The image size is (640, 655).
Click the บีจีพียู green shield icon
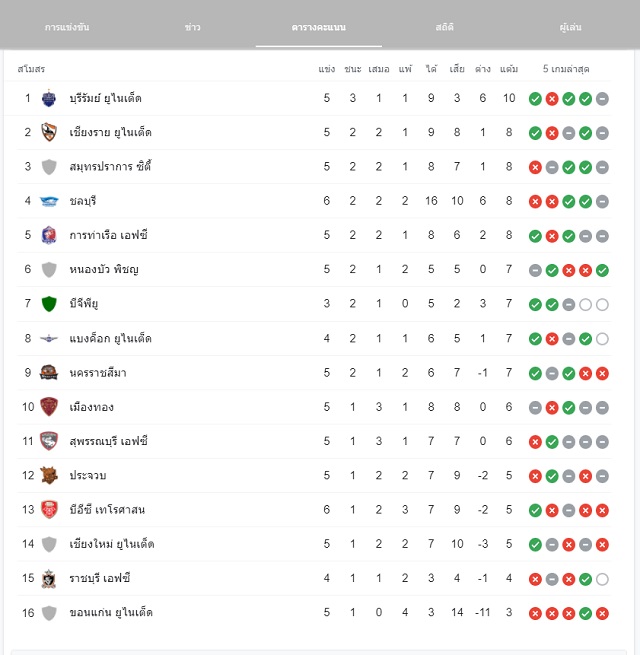pyautogui.click(x=49, y=304)
